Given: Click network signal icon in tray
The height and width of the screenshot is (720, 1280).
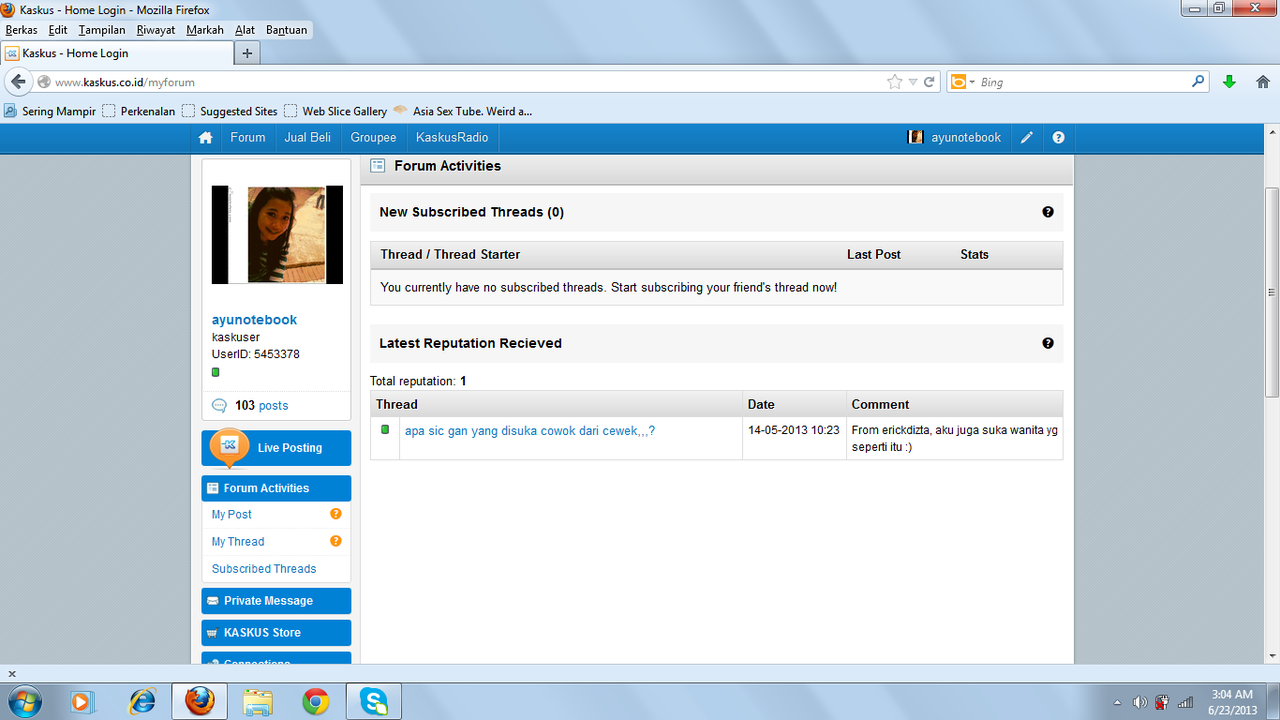Looking at the screenshot, I should 1185,702.
